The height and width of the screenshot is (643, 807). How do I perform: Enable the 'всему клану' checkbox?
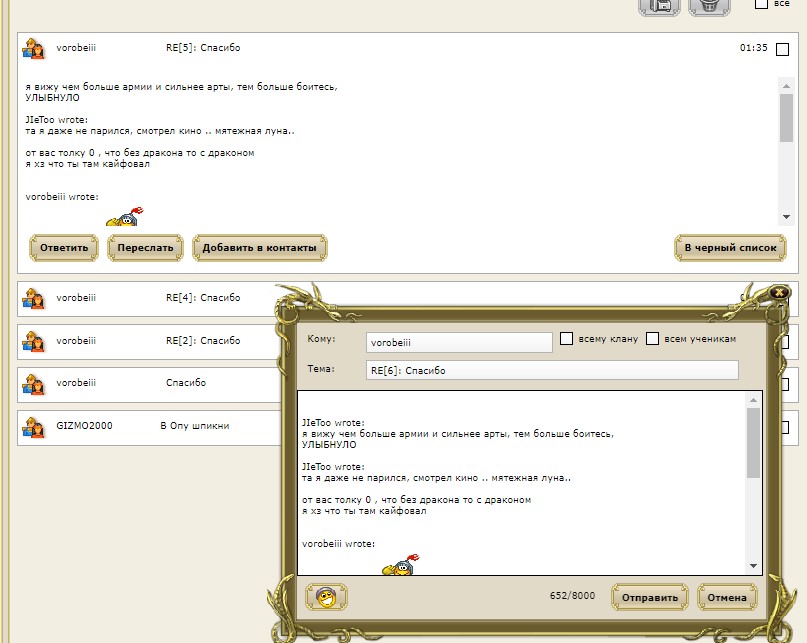pyautogui.click(x=566, y=339)
